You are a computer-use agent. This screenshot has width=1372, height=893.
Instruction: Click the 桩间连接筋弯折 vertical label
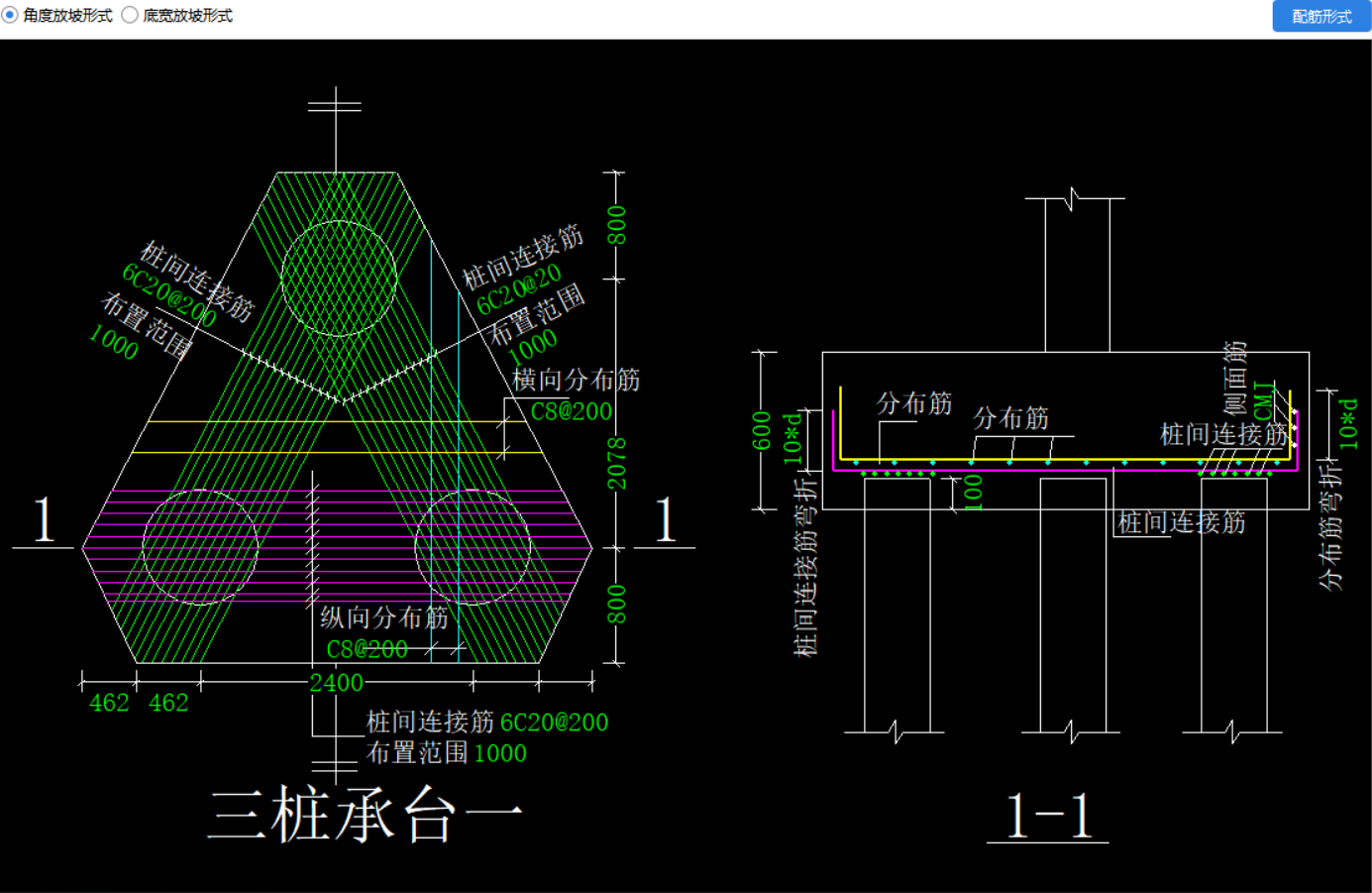pos(805,567)
